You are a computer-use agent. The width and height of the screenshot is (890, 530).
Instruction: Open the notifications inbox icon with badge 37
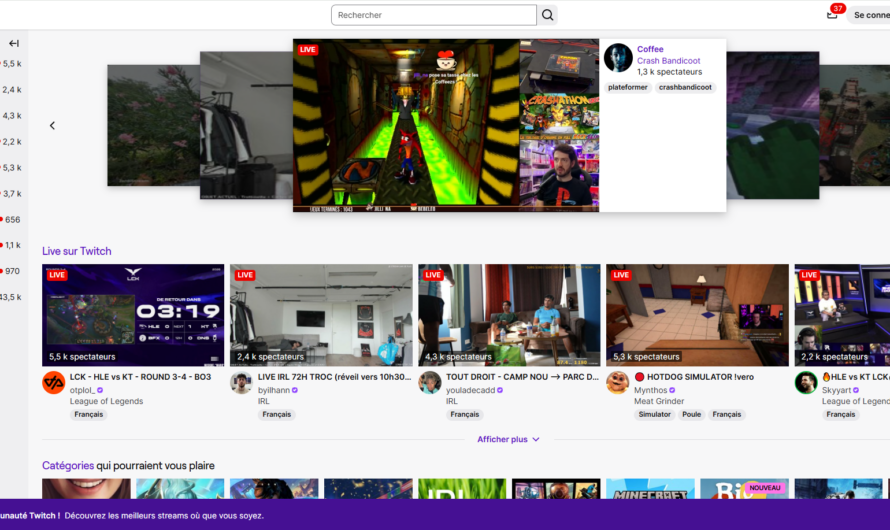coord(832,15)
